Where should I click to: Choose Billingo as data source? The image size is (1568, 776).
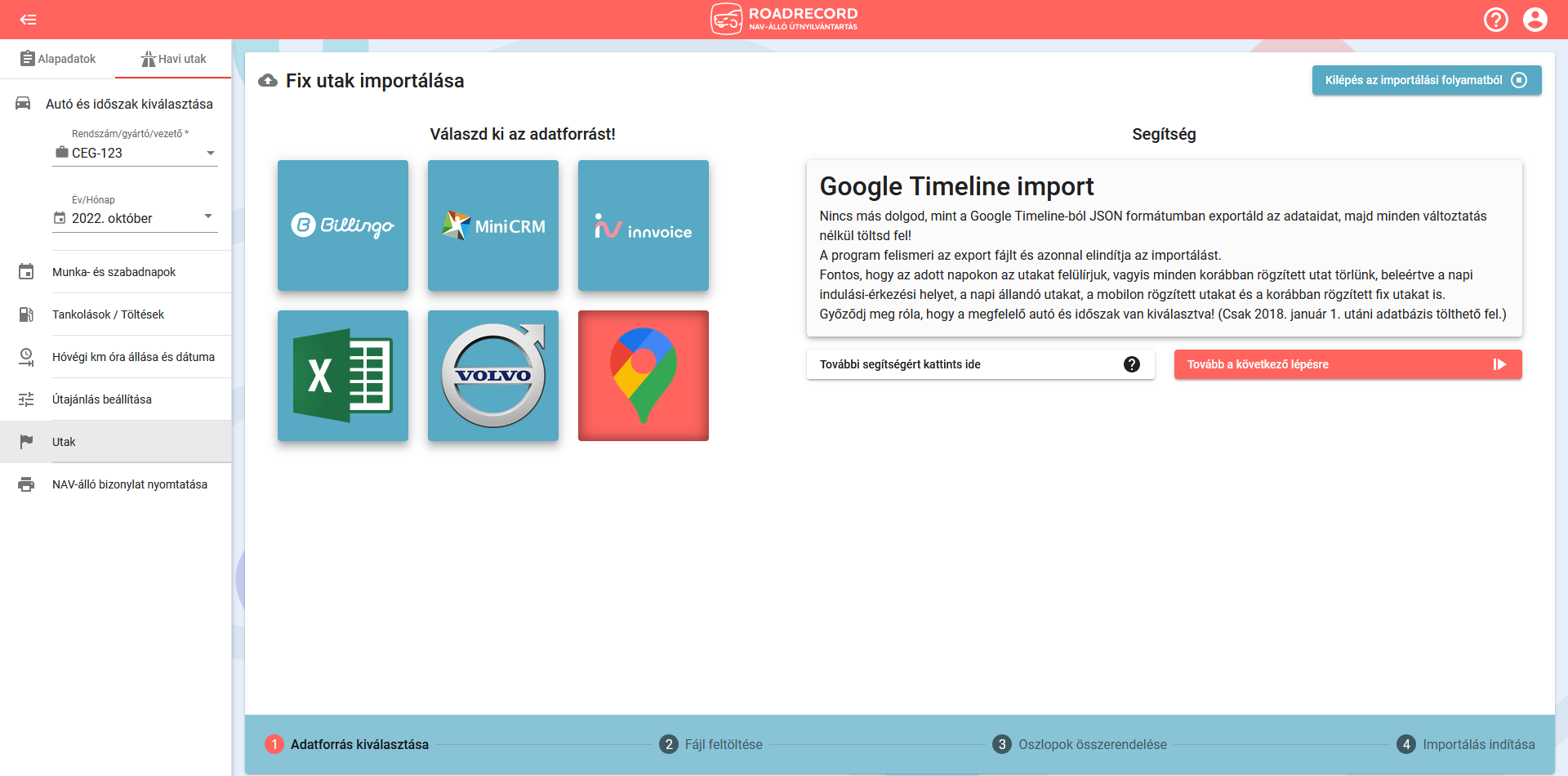pyautogui.click(x=343, y=225)
